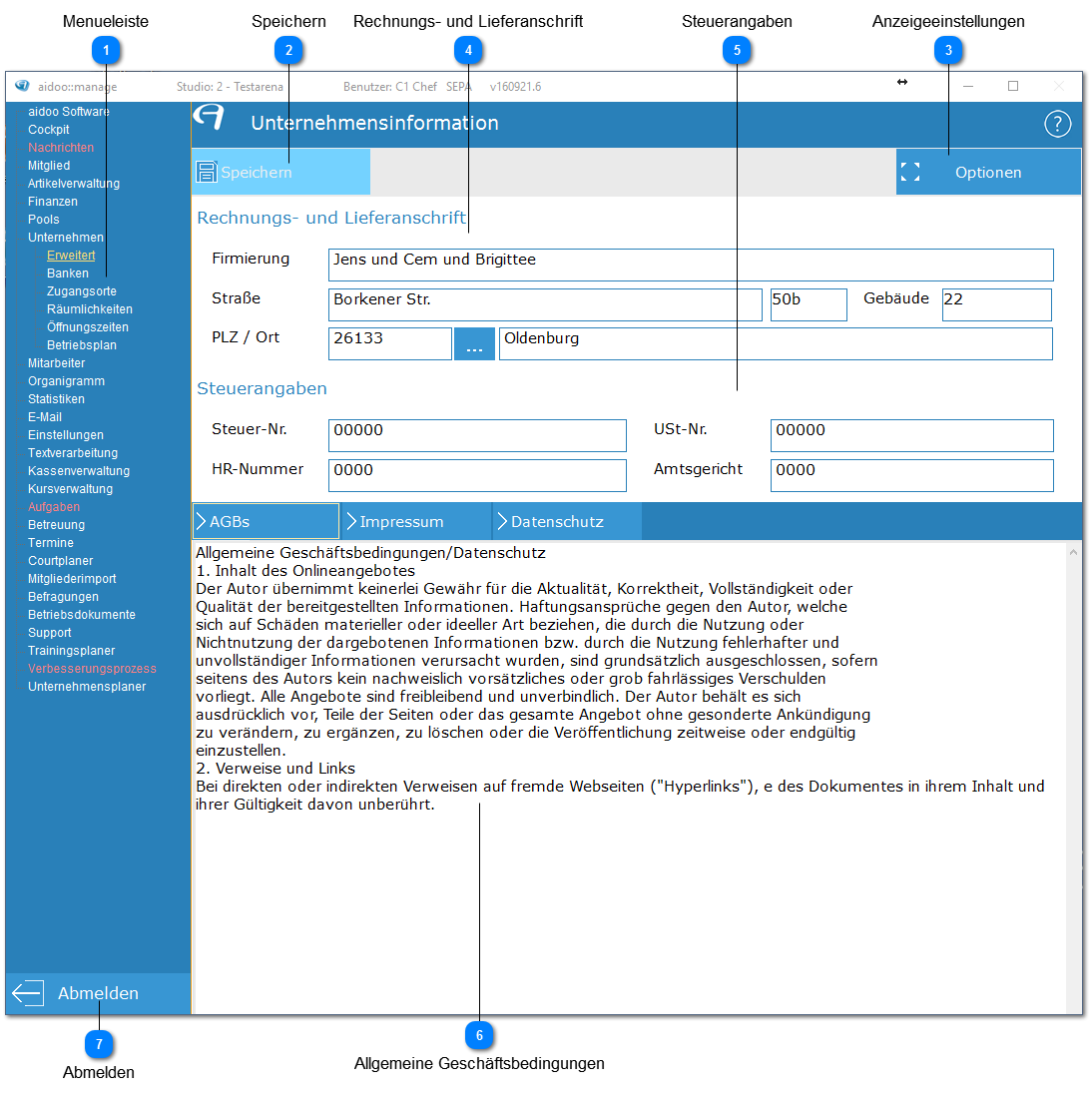This screenshot has width=1092, height=1098.
Task: Click the aidoo::manage title bar icon
Action: [x=22, y=86]
